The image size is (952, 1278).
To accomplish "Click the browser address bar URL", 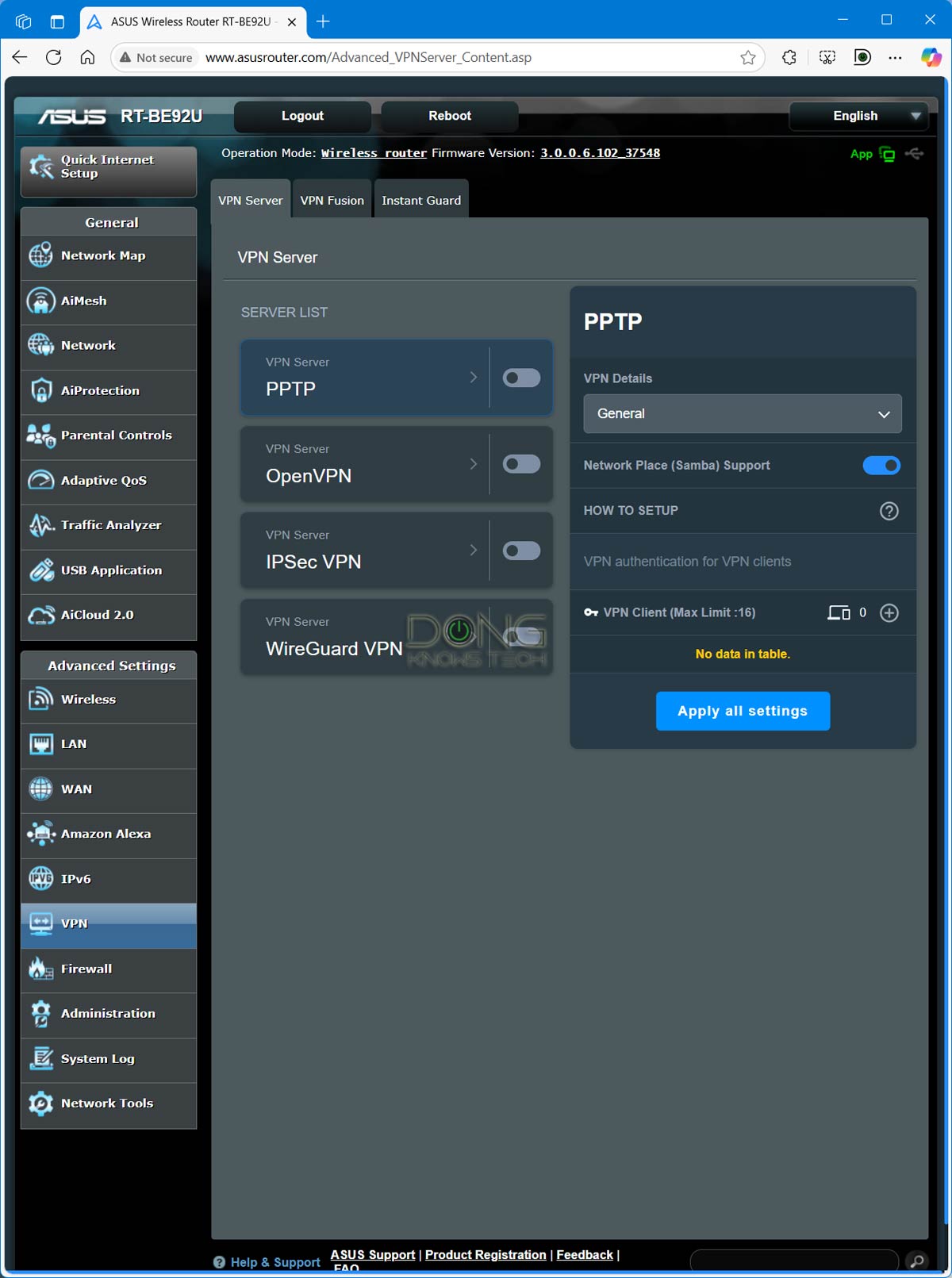I will (x=368, y=57).
